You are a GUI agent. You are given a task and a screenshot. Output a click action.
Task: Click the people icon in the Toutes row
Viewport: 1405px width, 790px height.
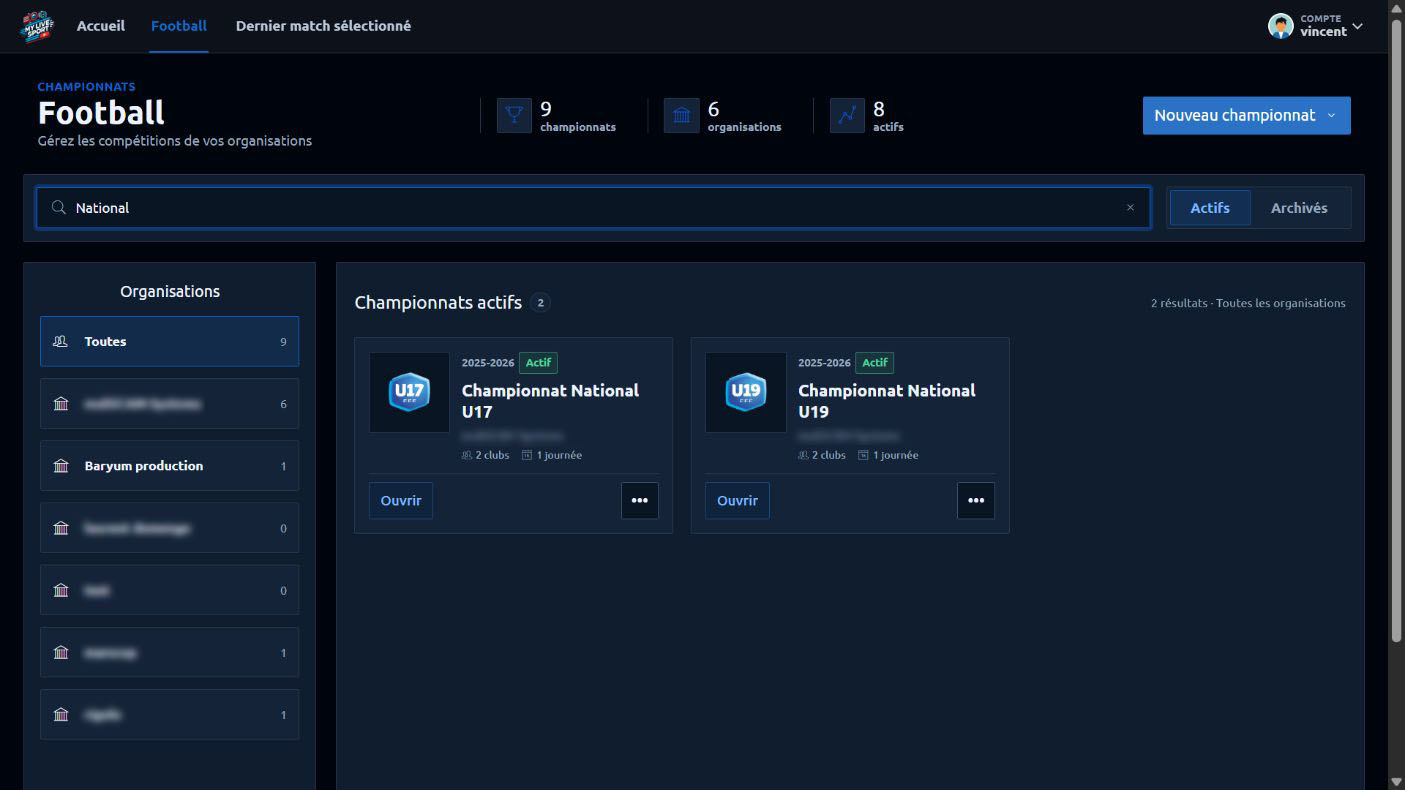tap(61, 342)
